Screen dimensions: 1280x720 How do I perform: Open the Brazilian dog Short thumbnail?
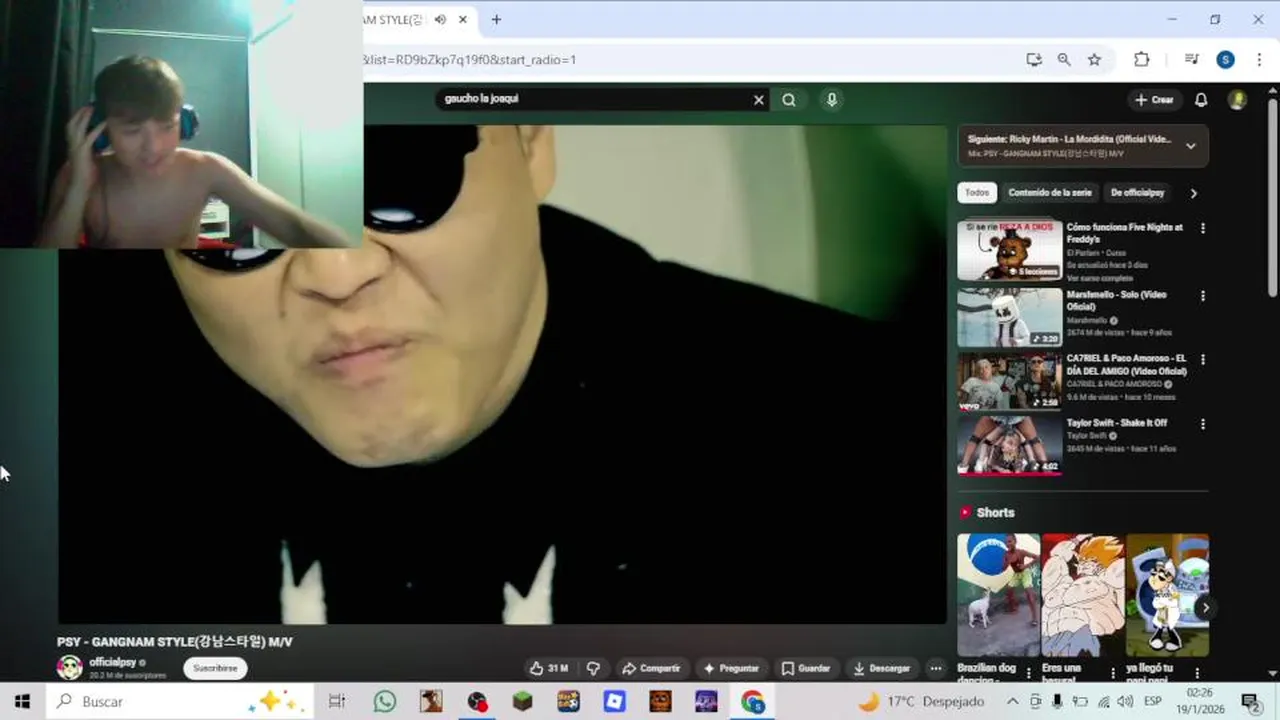998,594
